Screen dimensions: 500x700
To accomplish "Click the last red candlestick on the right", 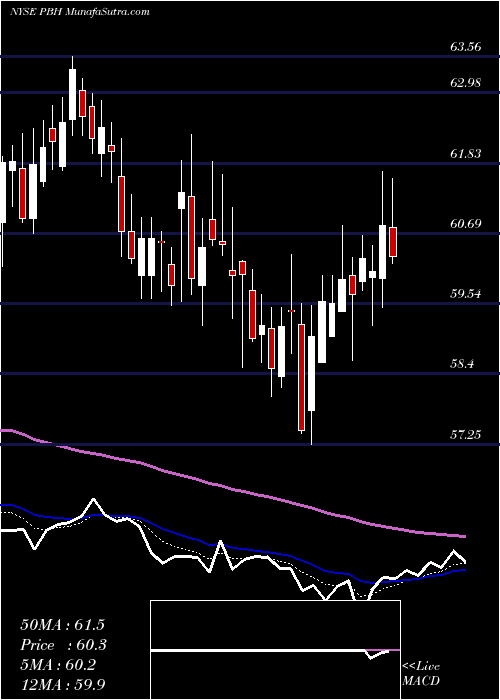I will tap(393, 242).
